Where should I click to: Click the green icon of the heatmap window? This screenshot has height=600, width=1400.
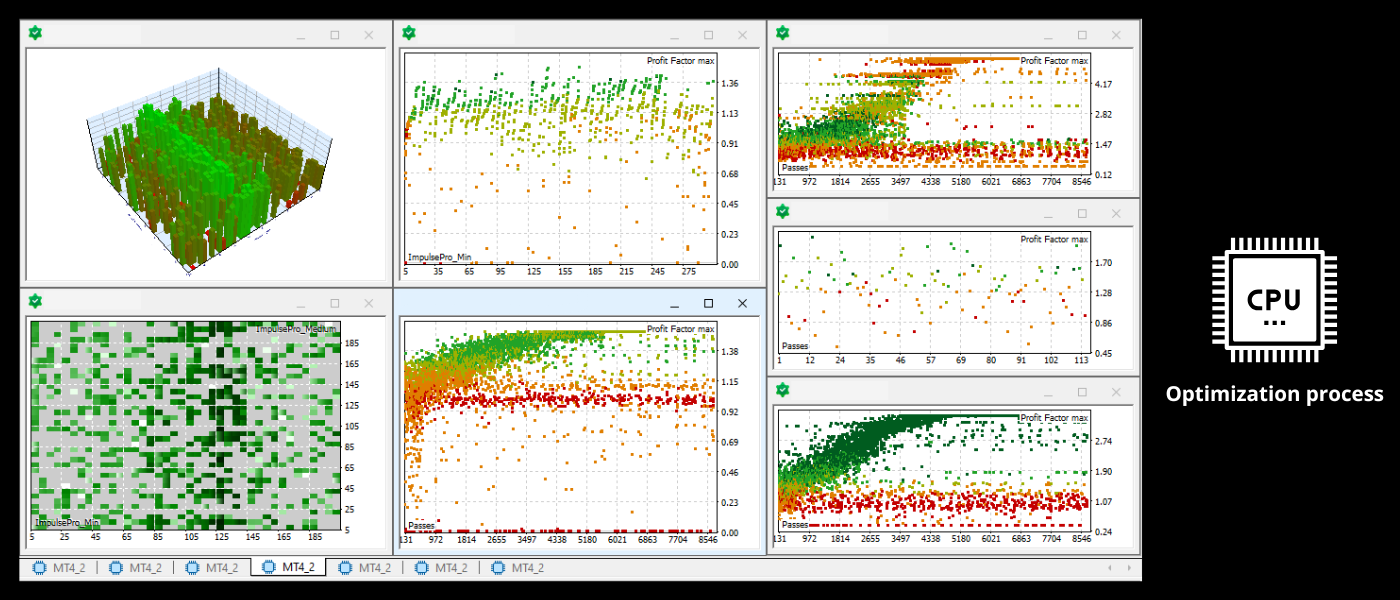(35, 301)
